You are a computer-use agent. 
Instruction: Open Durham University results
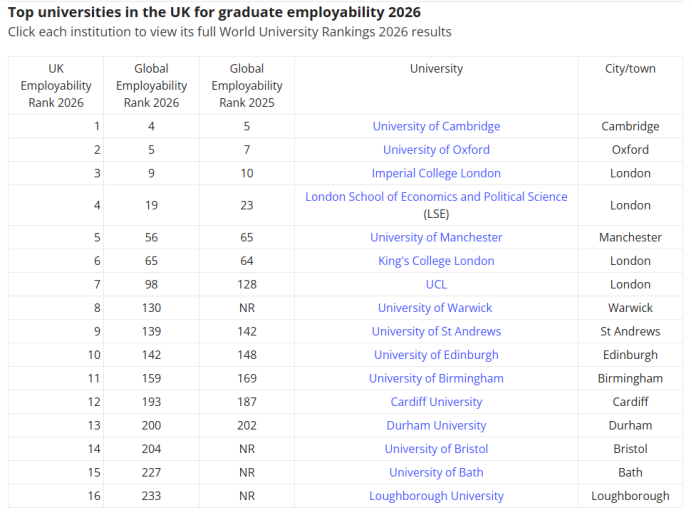click(436, 425)
